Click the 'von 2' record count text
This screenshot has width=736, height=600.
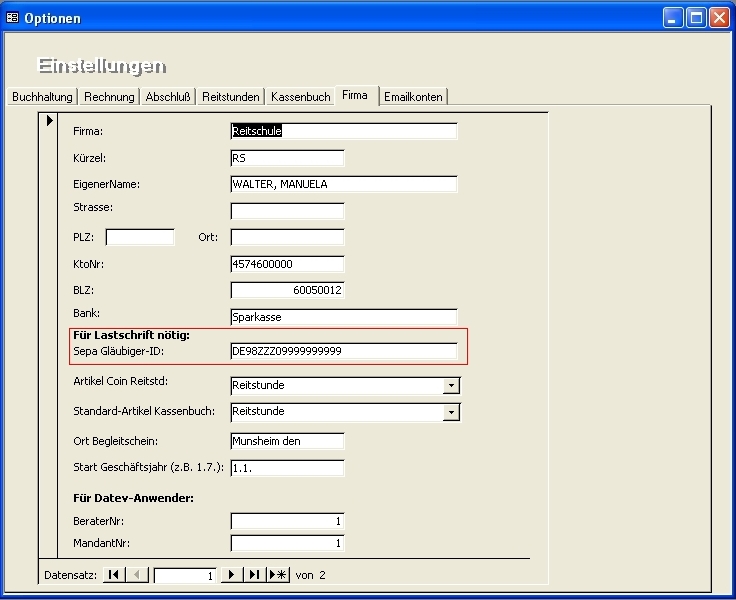tap(310, 575)
